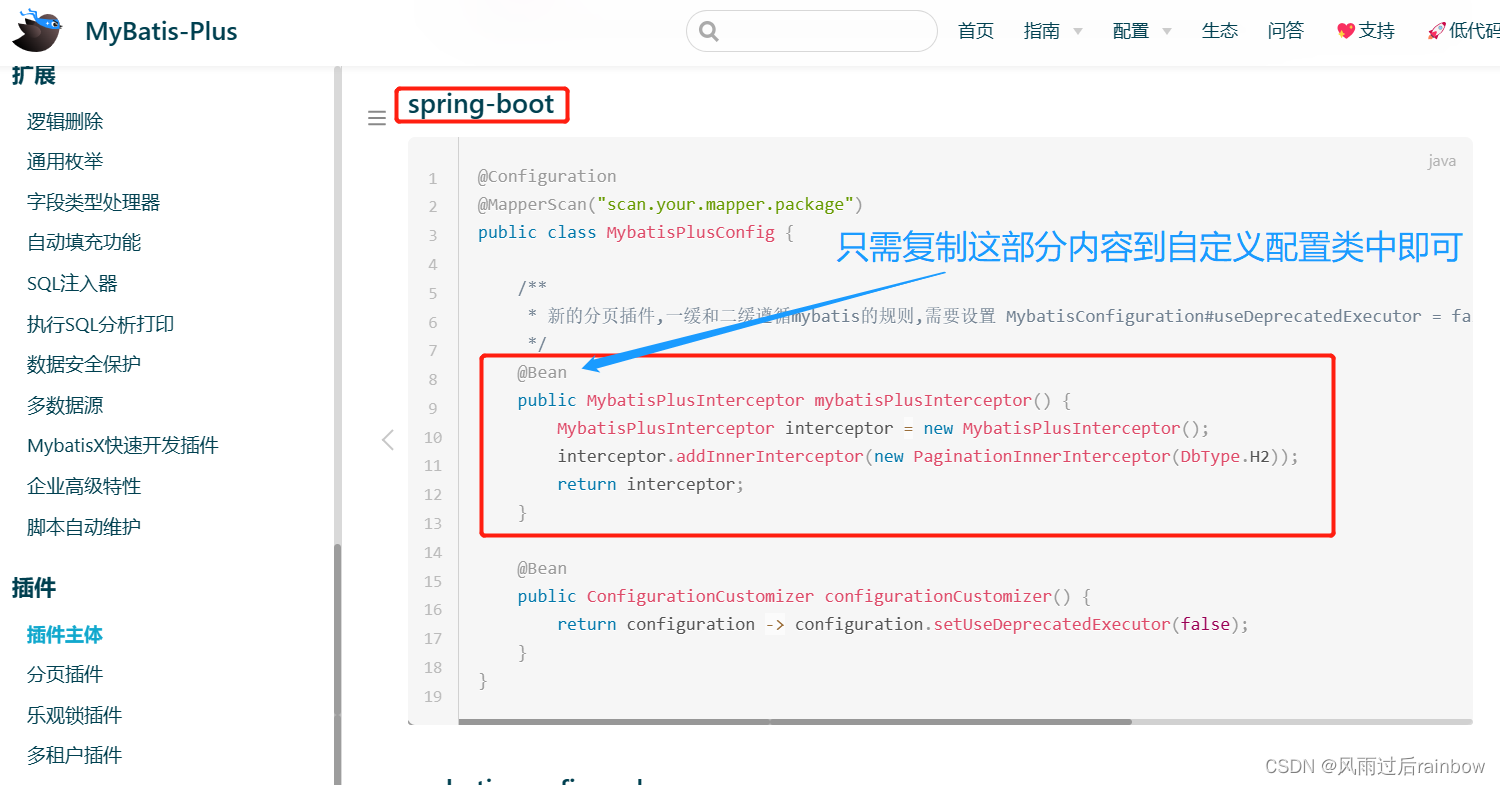Click the setUseDeprecatedExecutor(false) code line
This screenshot has width=1500, height=785.
click(x=904, y=624)
